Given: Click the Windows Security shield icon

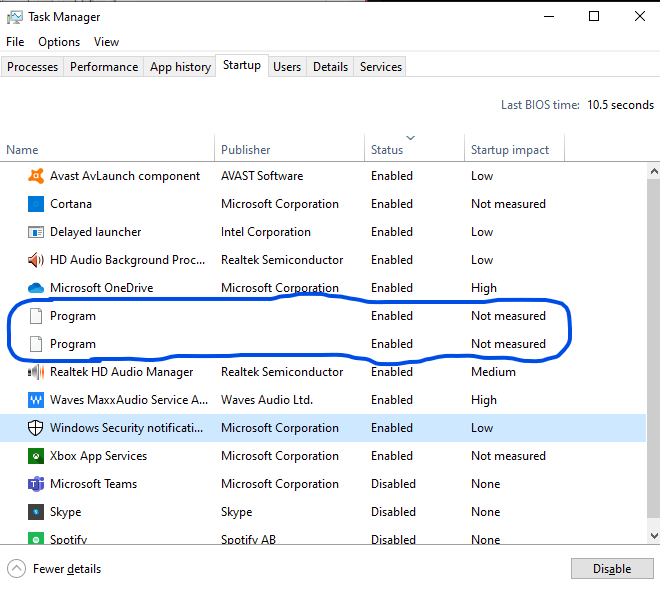Looking at the screenshot, I should point(36,428).
